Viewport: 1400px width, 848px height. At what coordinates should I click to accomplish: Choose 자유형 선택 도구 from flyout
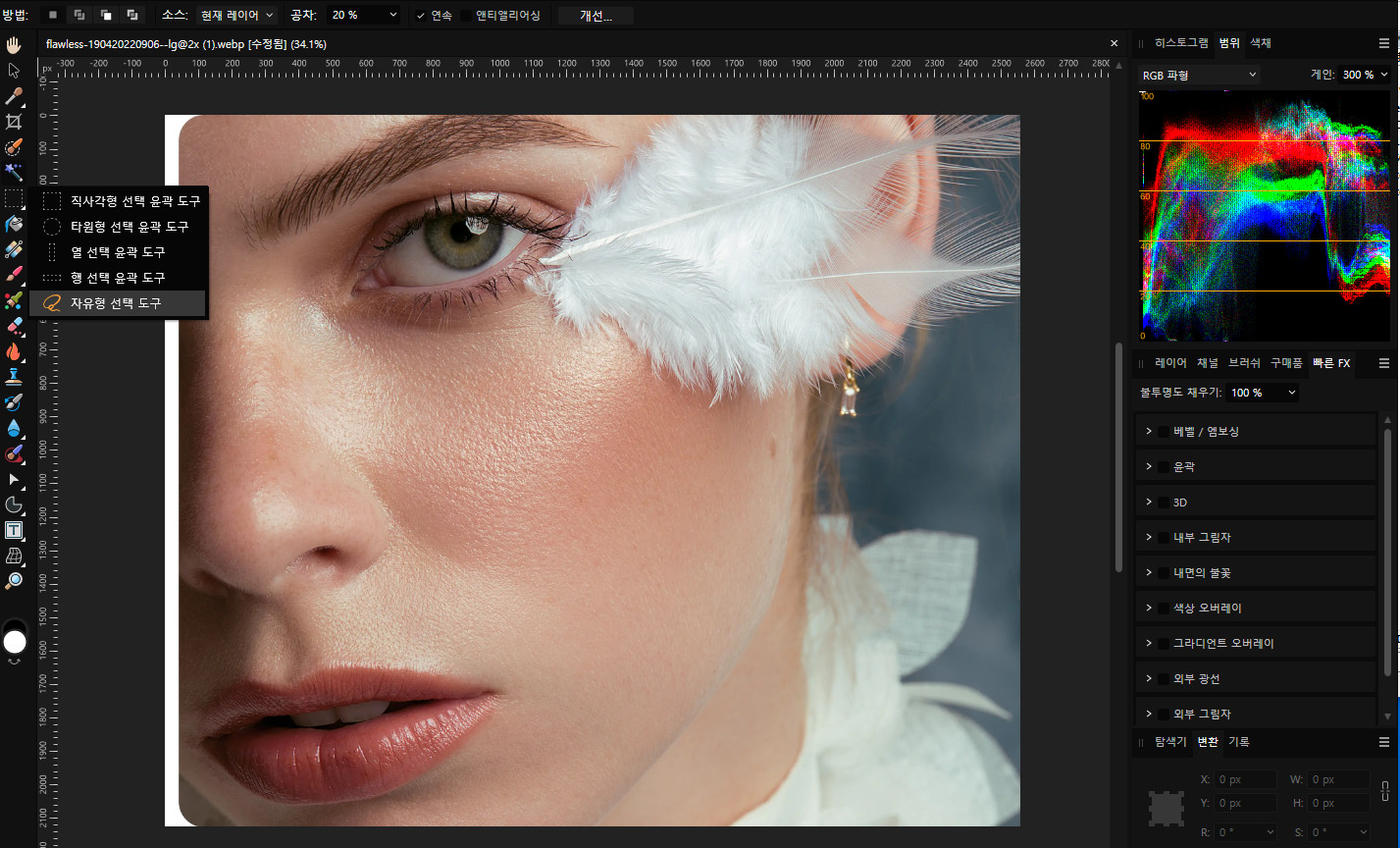pyautogui.click(x=119, y=303)
